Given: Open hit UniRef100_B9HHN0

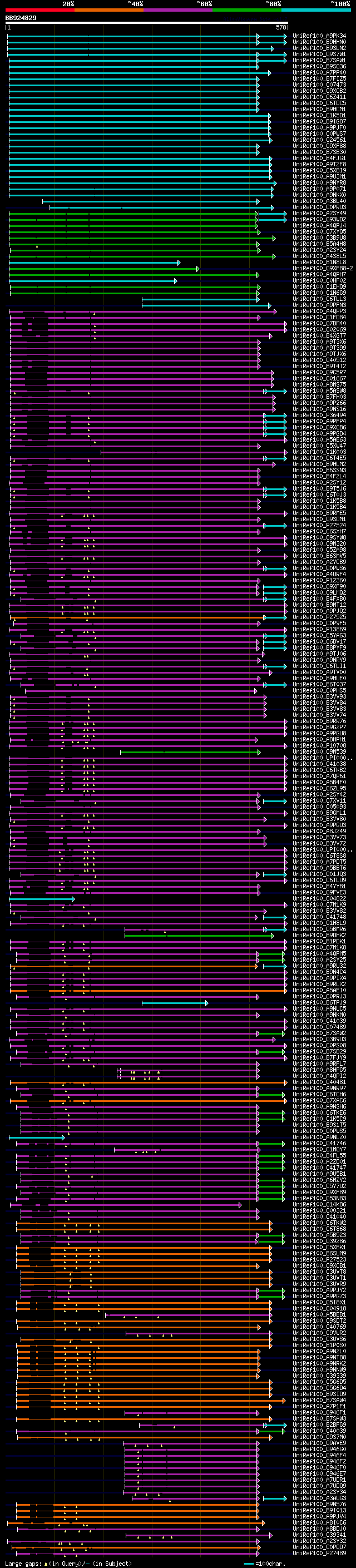Looking at the screenshot, I should (x=319, y=42).
